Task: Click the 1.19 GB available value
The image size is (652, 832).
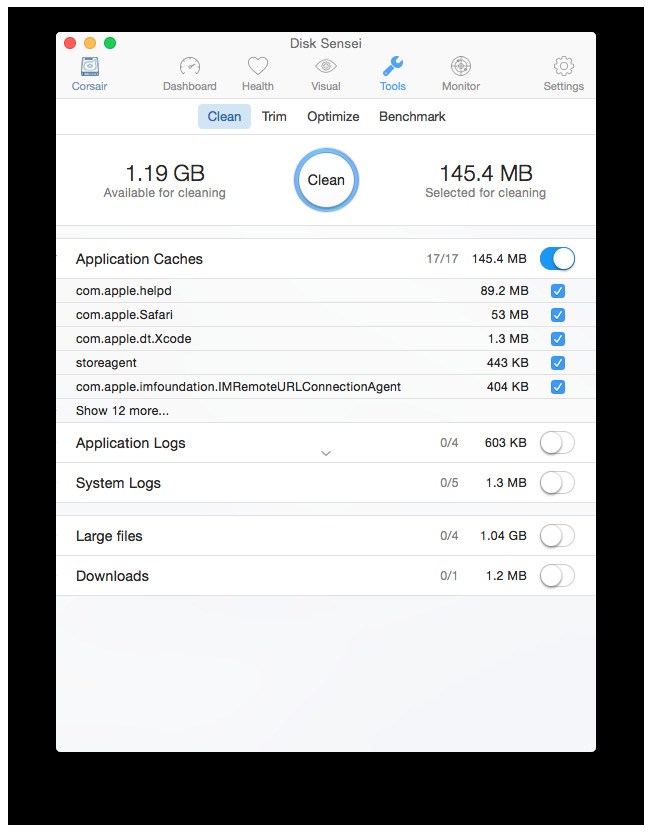Action: (x=165, y=174)
